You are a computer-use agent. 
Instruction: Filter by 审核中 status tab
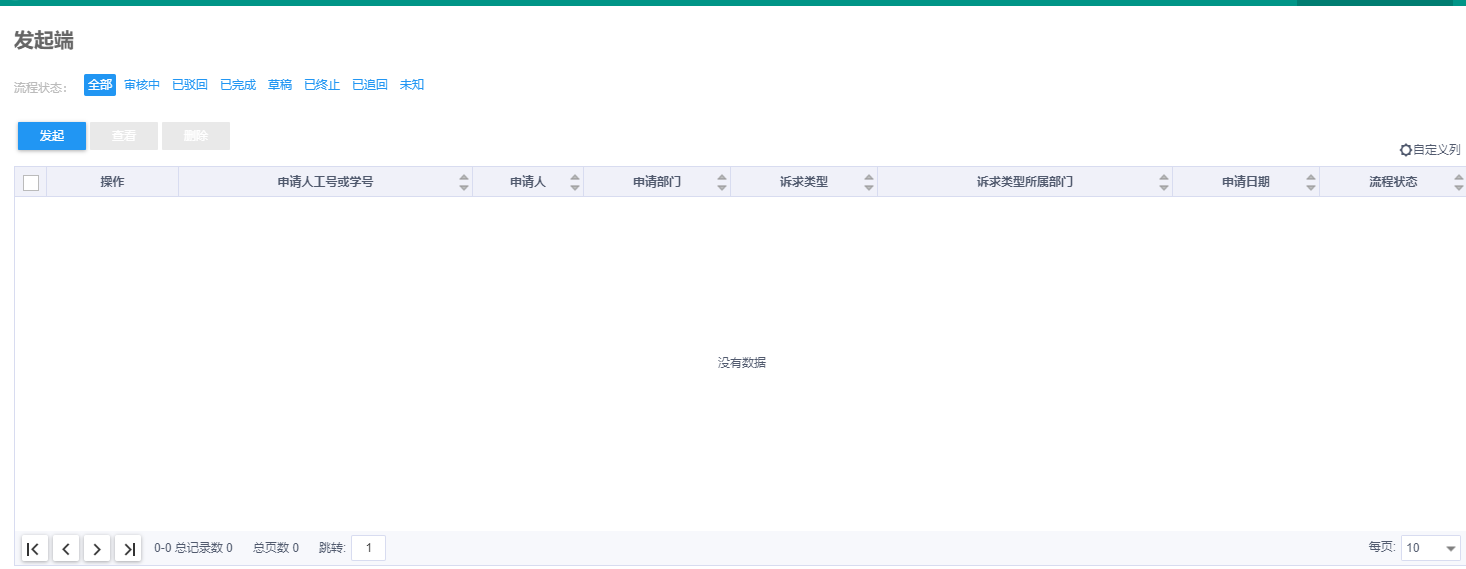142,85
